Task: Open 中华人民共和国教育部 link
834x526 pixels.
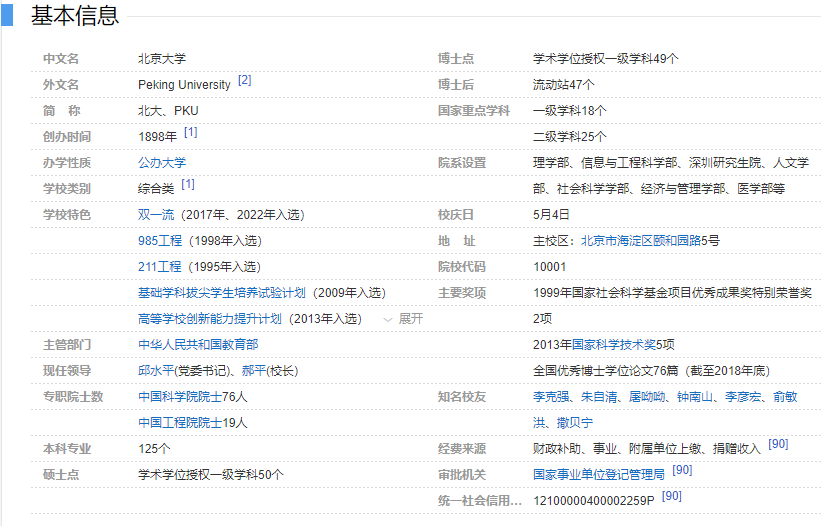Action: click(x=198, y=345)
